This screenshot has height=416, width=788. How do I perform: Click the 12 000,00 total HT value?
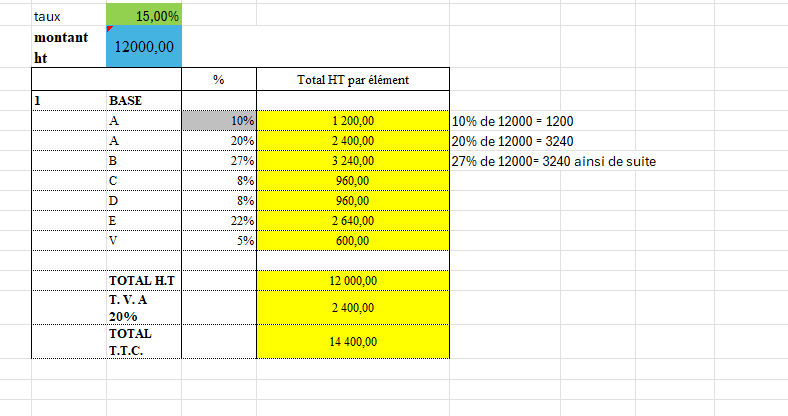coord(352,281)
